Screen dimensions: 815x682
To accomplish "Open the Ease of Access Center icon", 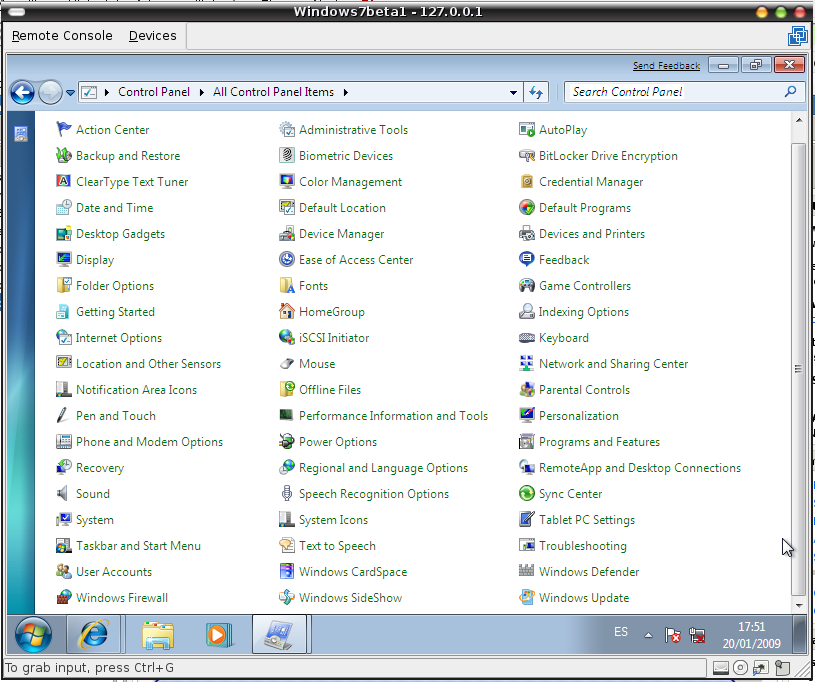I will tap(286, 259).
